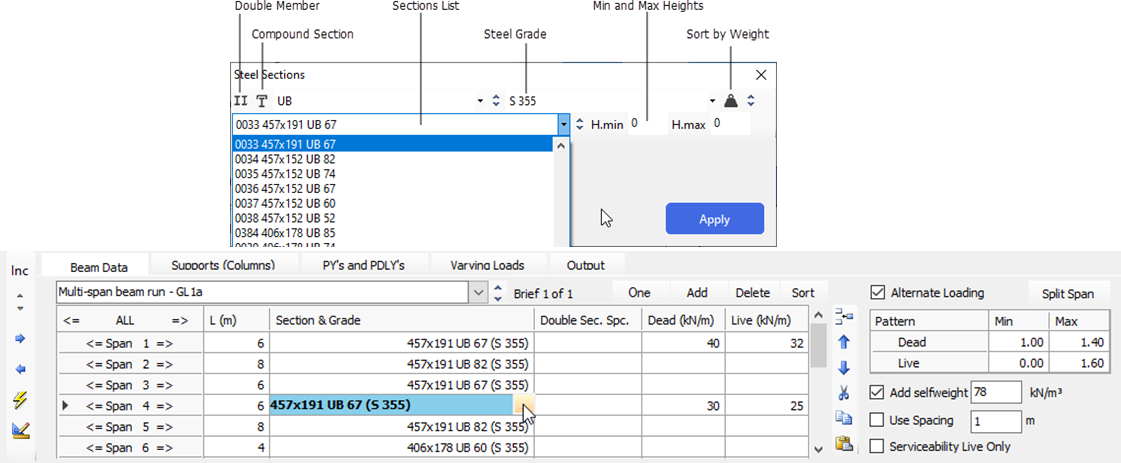Switch to Varying Loads tab
Image resolution: width=1121 pixels, height=463 pixels.
click(488, 265)
